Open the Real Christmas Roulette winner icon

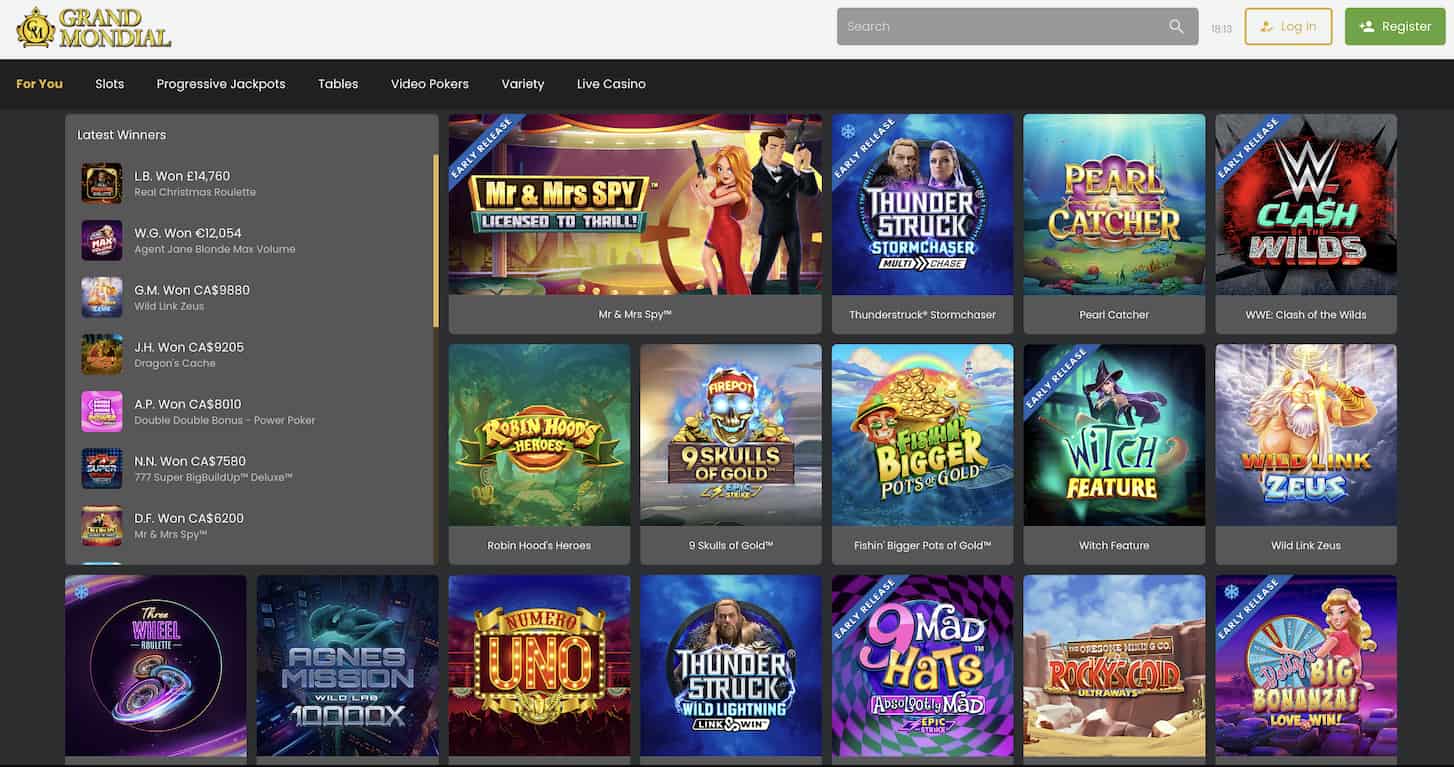[x=102, y=183]
